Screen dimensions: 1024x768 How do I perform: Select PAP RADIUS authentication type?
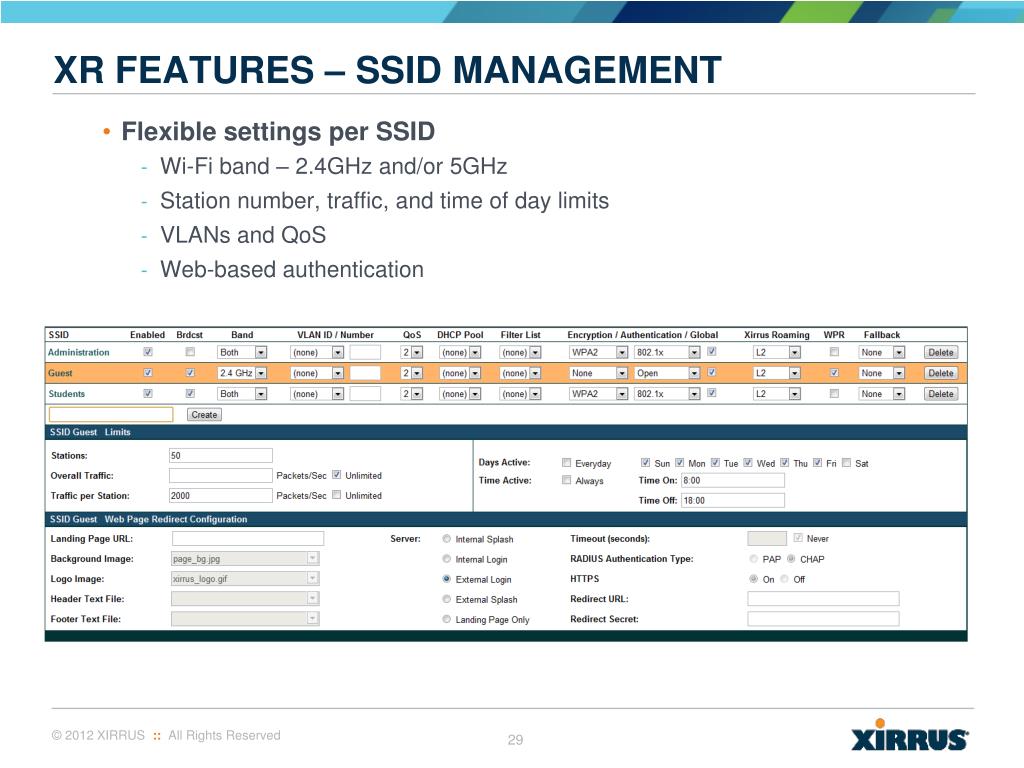pos(754,559)
